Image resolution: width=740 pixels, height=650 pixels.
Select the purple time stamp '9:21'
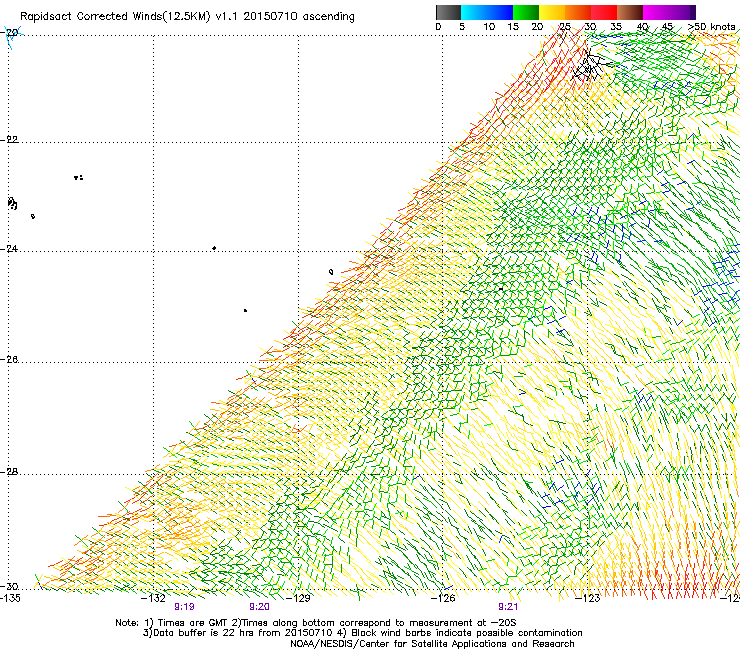508,607
